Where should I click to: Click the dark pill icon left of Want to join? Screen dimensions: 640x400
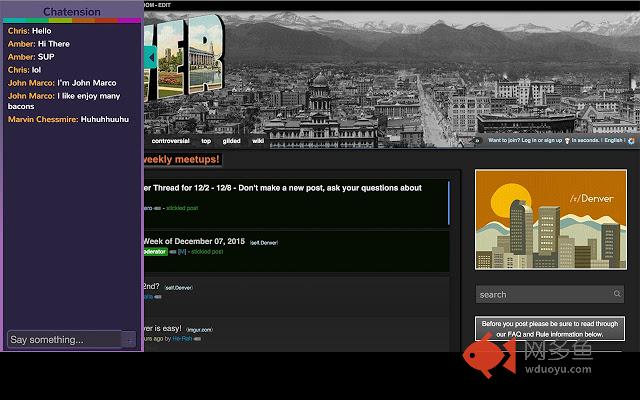coord(476,140)
